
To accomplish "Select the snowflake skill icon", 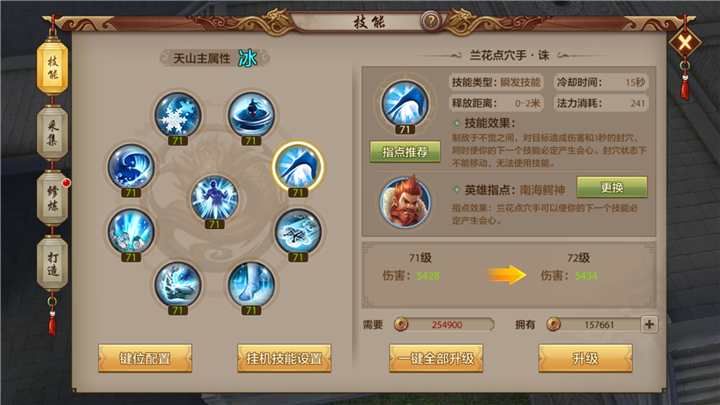I will [178, 115].
